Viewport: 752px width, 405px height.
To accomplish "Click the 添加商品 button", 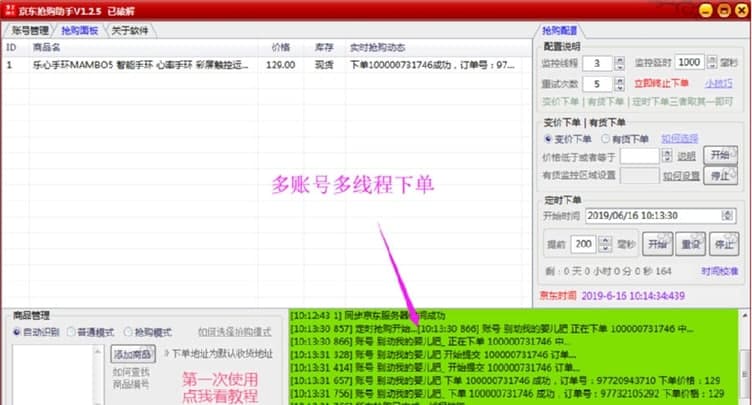I will pyautogui.click(x=133, y=354).
